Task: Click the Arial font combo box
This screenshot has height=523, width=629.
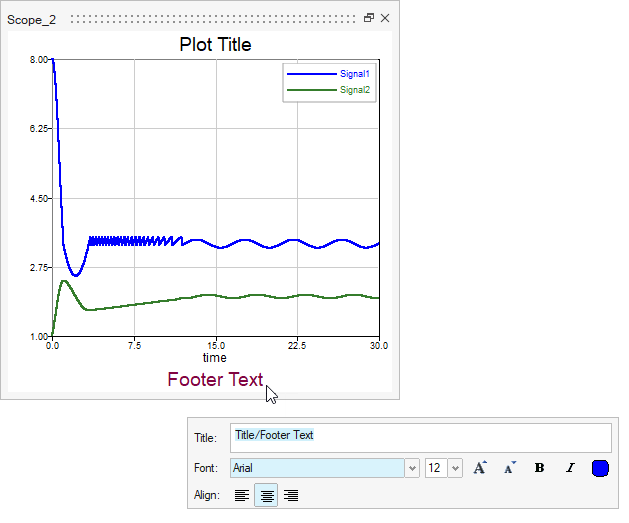Action: coord(316,468)
